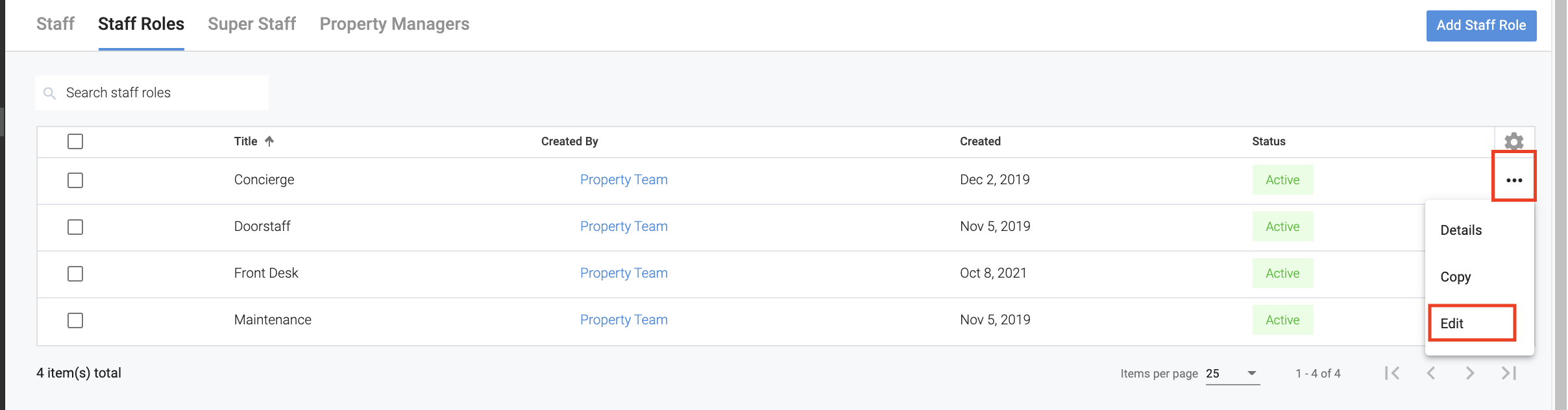Switch to the Super Staff tab
The image size is (1568, 410).
pyautogui.click(x=252, y=24)
